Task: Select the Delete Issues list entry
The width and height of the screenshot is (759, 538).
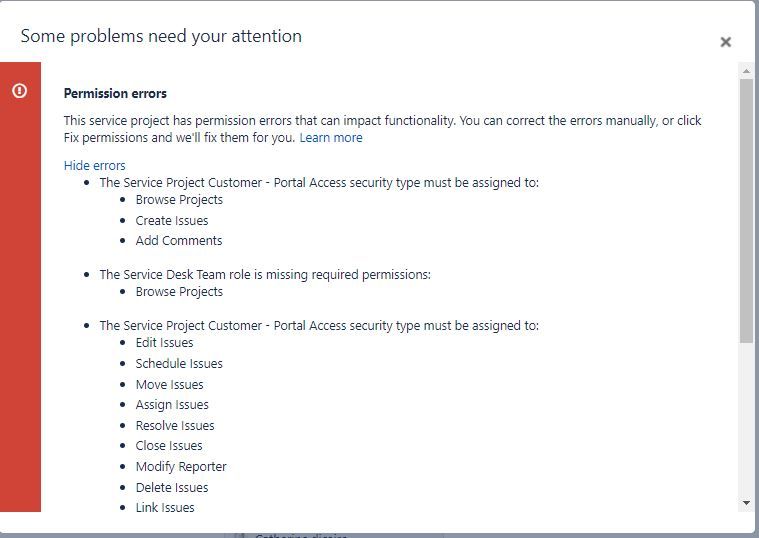Action: [172, 488]
